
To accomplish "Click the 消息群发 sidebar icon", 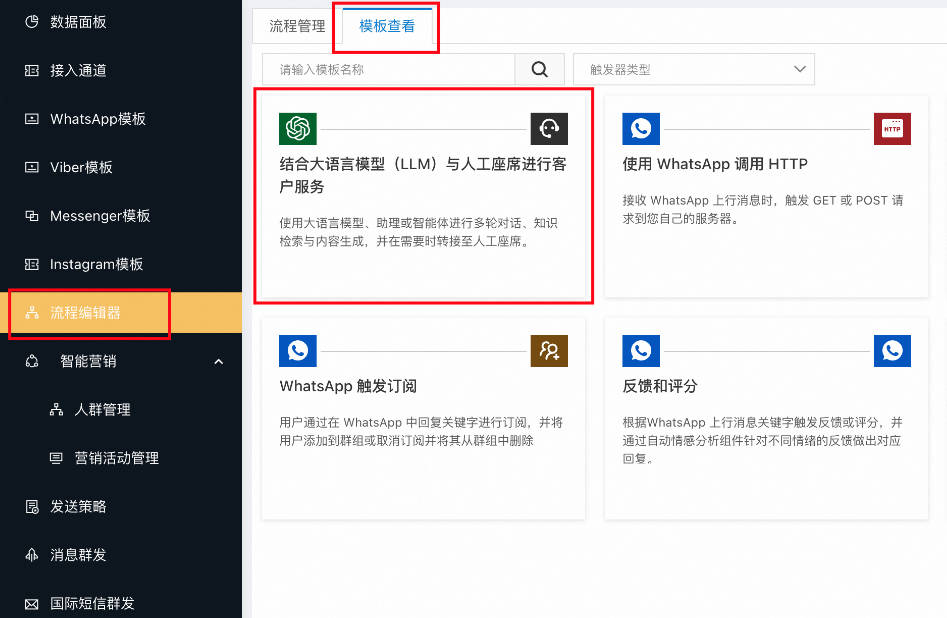I will (31, 555).
